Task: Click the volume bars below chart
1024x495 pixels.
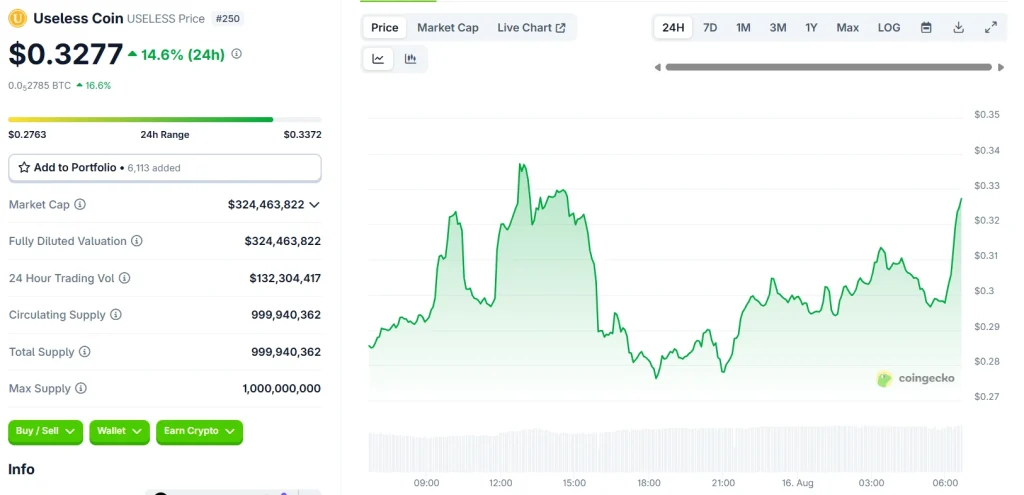Action: [x=665, y=449]
